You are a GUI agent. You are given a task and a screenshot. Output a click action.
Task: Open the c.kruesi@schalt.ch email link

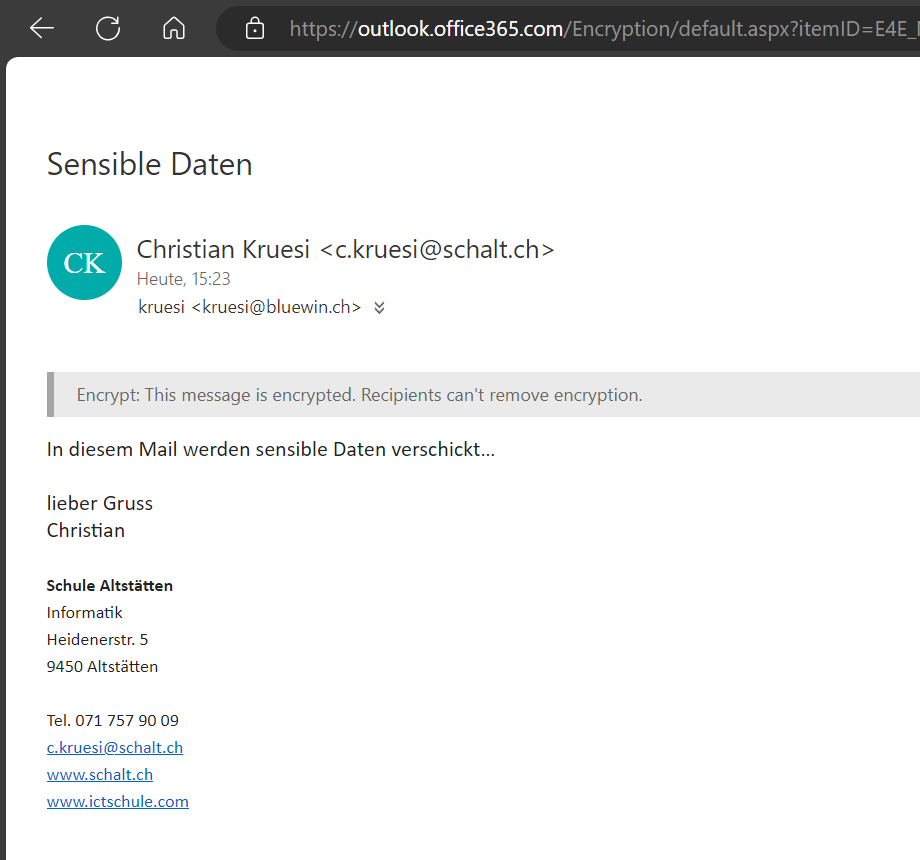click(x=115, y=747)
